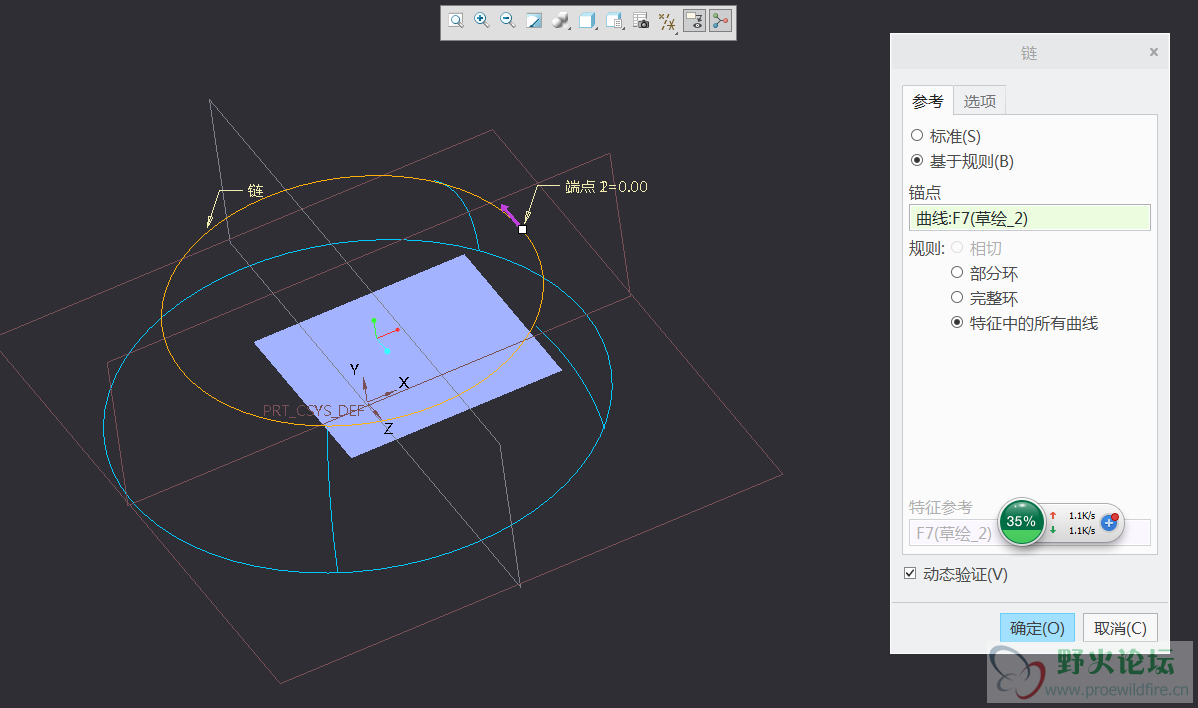Click the blue rectangular surface in the model
The width and height of the screenshot is (1198, 708).
(x=408, y=357)
